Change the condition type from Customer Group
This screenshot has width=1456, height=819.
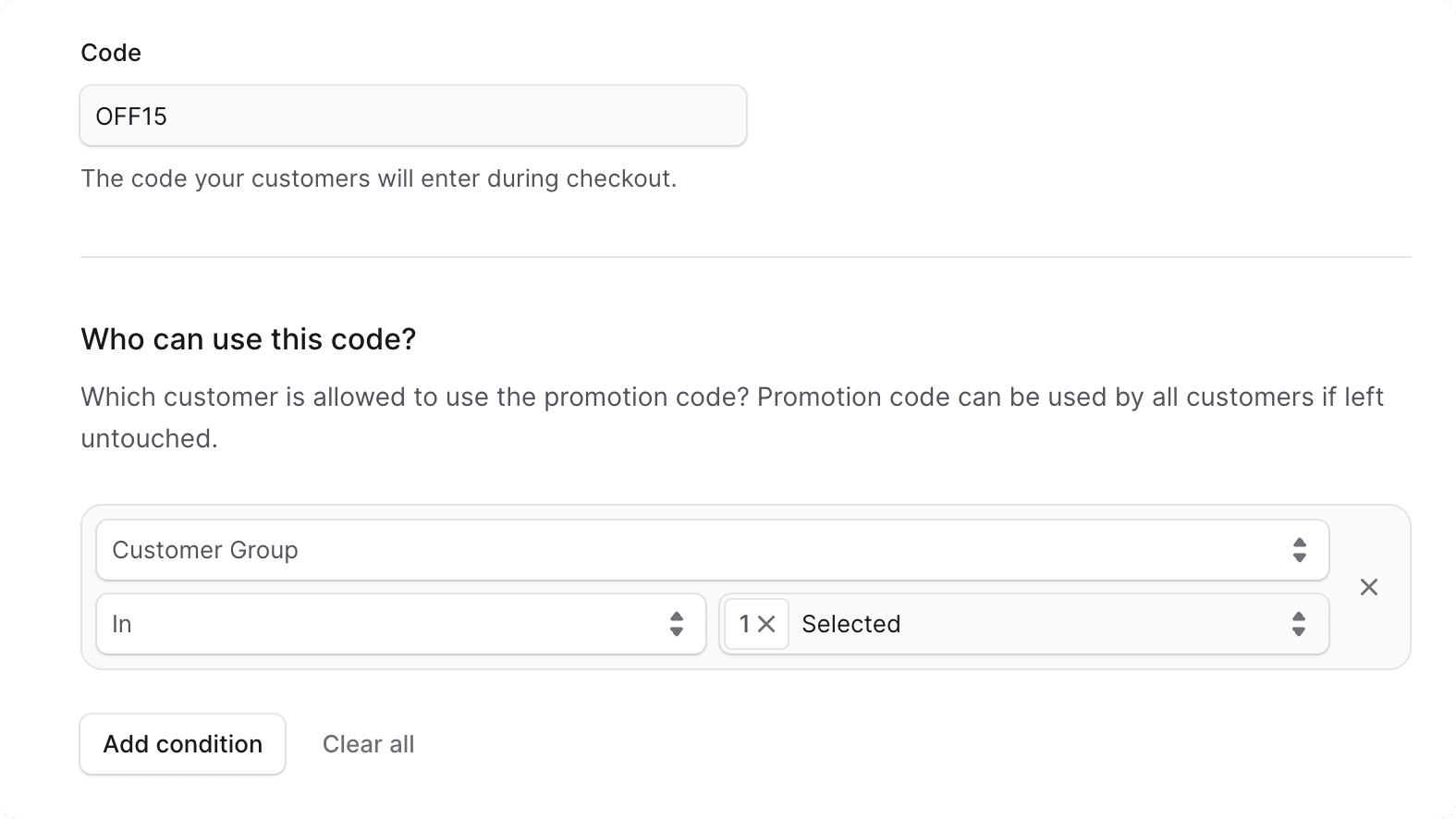712,549
